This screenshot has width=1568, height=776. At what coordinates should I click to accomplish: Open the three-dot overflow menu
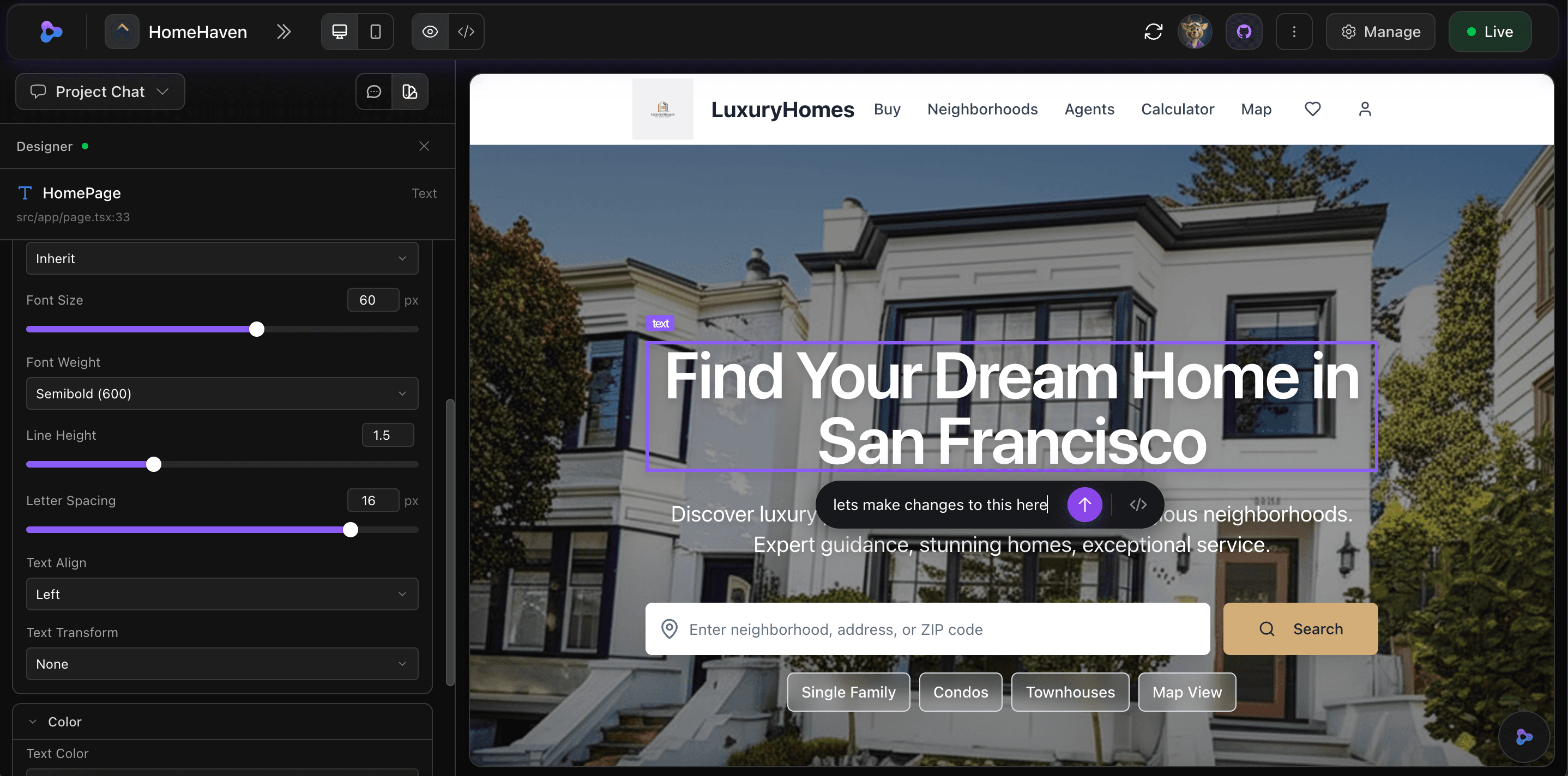pyautogui.click(x=1294, y=31)
